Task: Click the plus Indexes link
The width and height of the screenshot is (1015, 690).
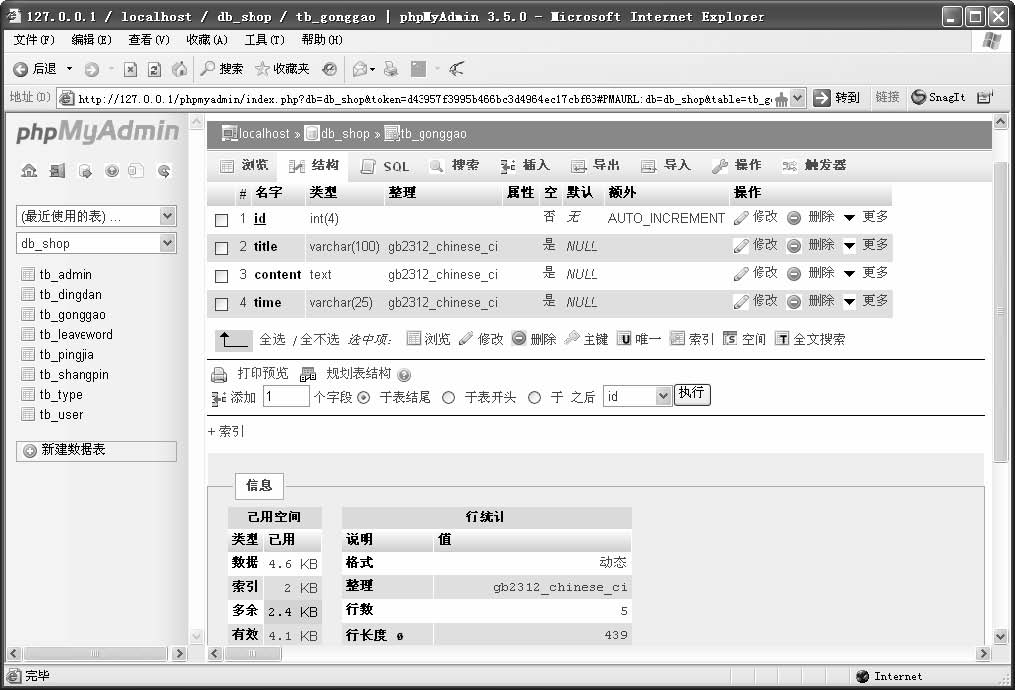Action: coord(226,431)
